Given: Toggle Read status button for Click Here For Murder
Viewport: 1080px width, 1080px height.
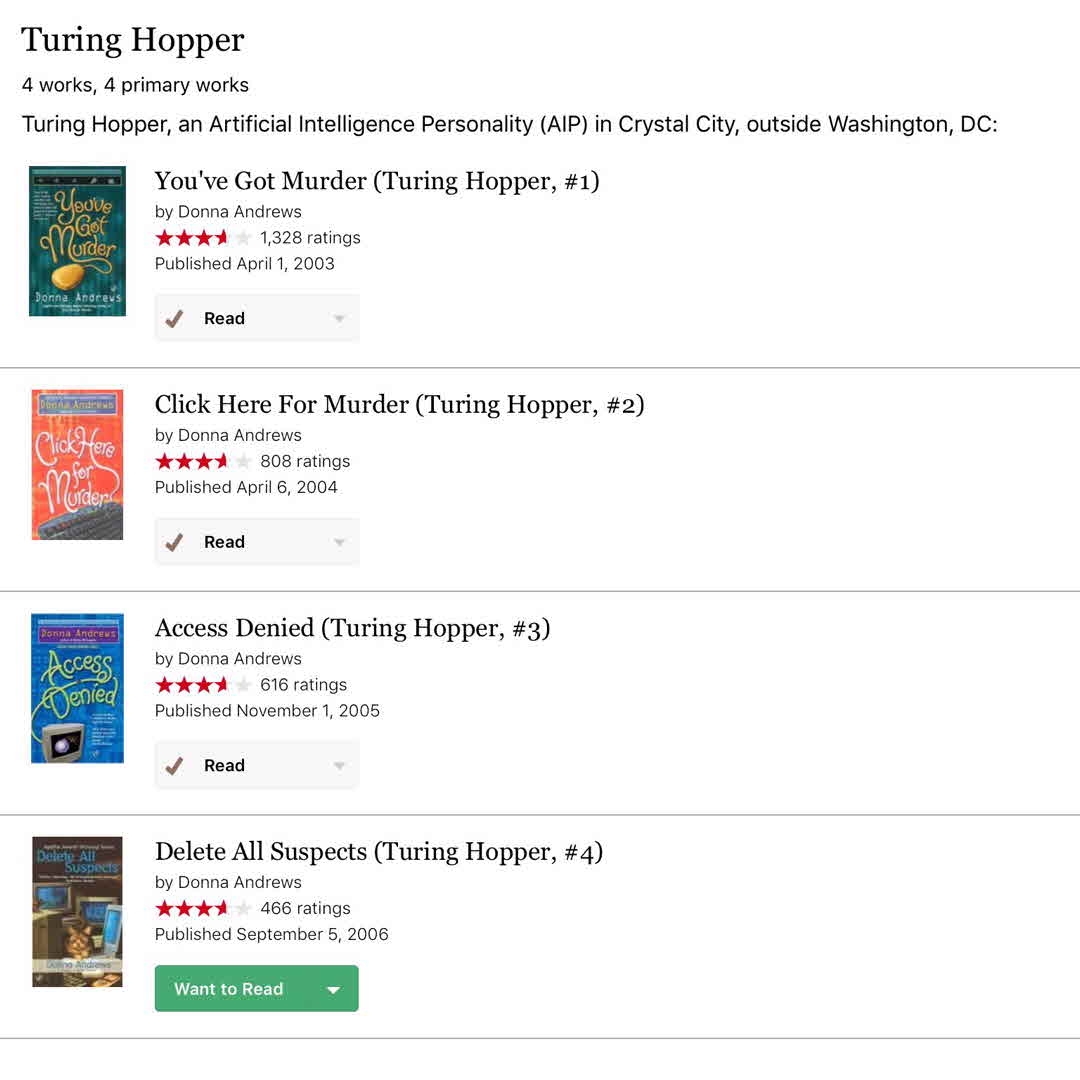Looking at the screenshot, I should (x=224, y=542).
